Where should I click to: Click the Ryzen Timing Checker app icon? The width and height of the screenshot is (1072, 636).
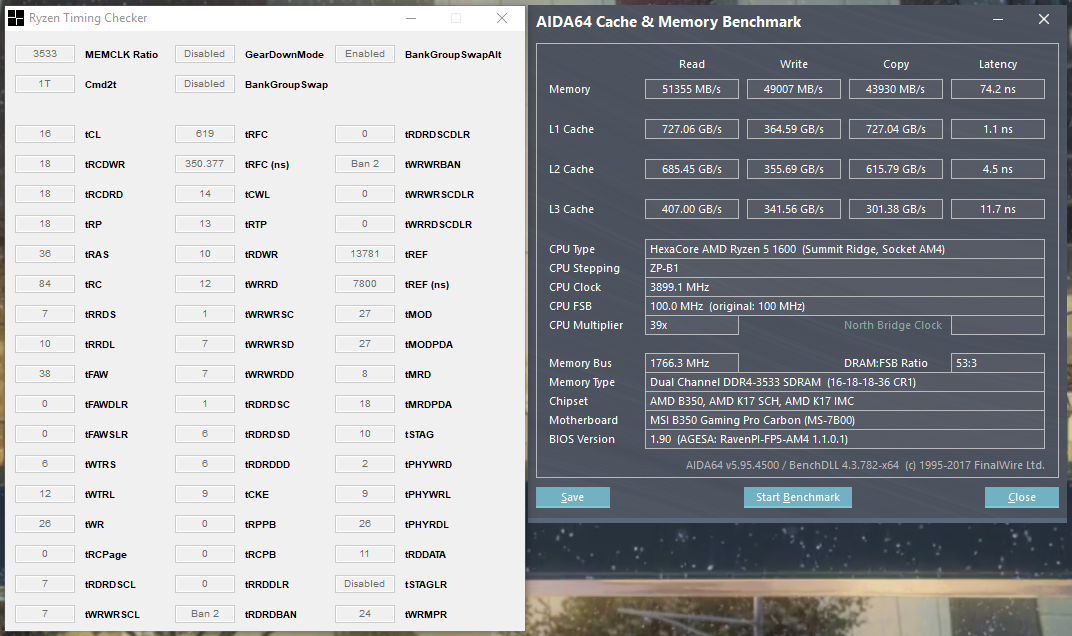pyautogui.click(x=15, y=18)
